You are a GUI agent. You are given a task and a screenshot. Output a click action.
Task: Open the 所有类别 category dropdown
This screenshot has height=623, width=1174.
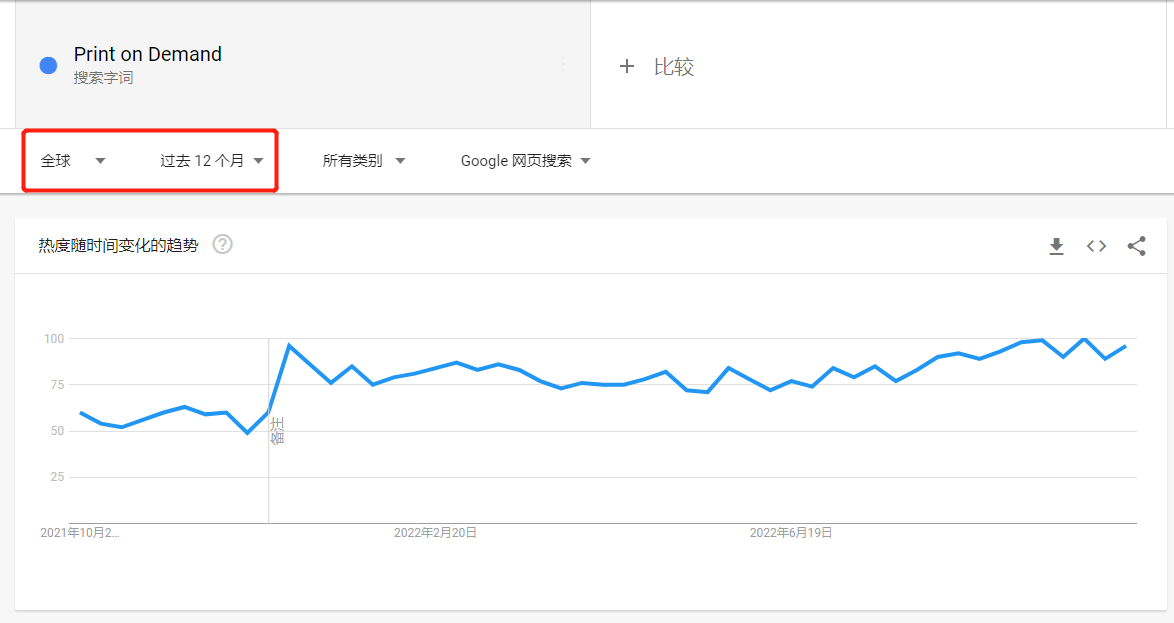pyautogui.click(x=363, y=161)
